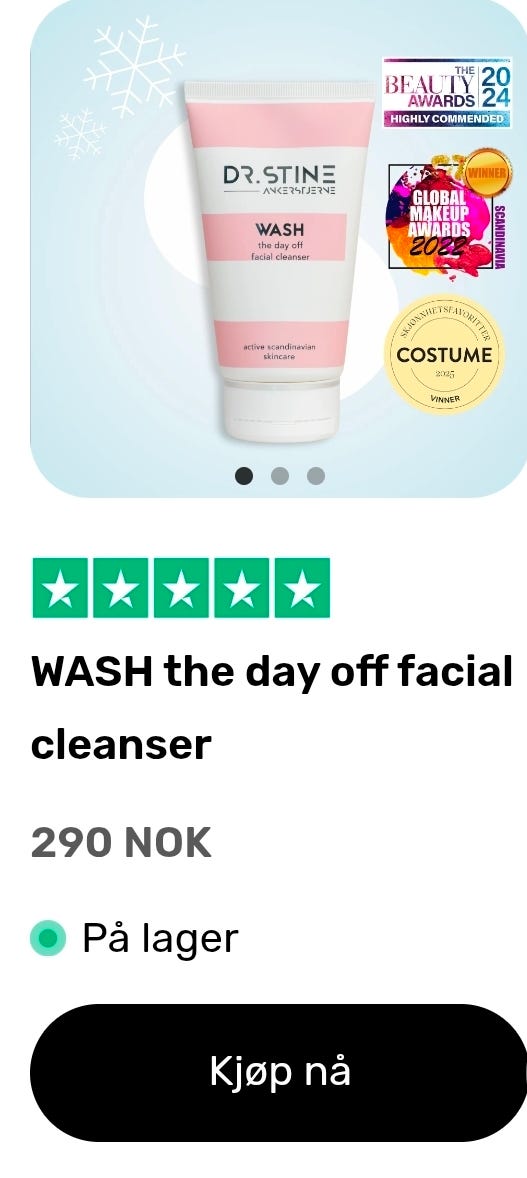Click the Kjøp nå buy button
This screenshot has width=527, height=1178.
tap(280, 1072)
